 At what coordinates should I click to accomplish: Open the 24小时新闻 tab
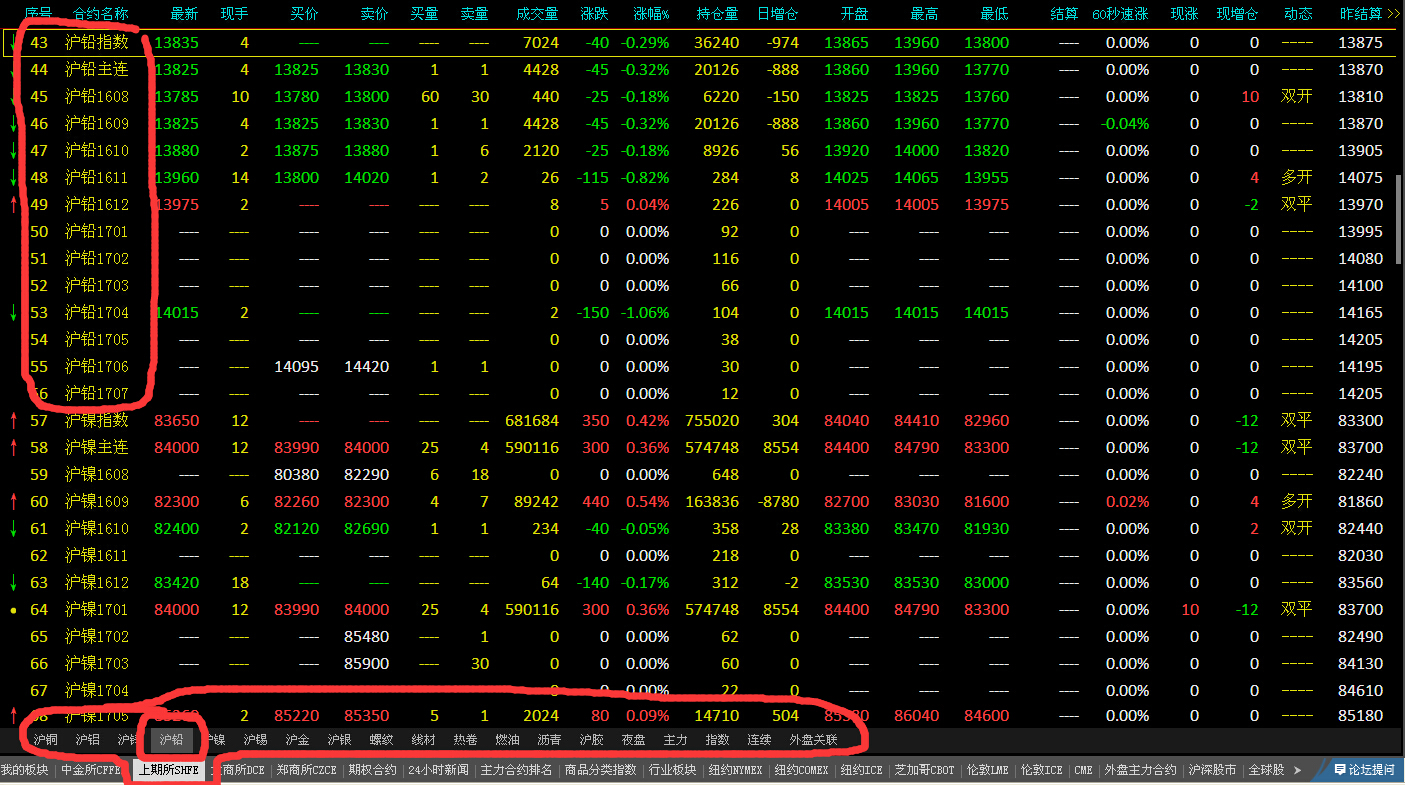pyautogui.click(x=437, y=770)
